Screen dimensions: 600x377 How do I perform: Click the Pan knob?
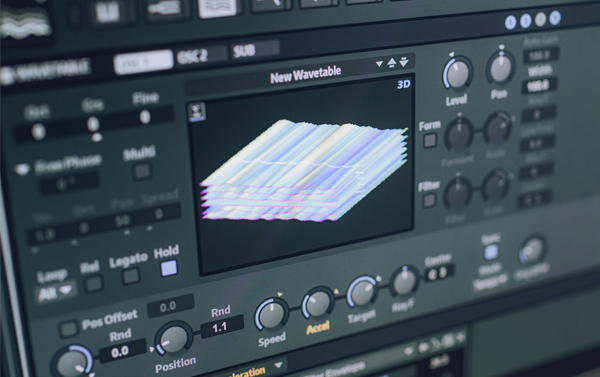(x=500, y=68)
